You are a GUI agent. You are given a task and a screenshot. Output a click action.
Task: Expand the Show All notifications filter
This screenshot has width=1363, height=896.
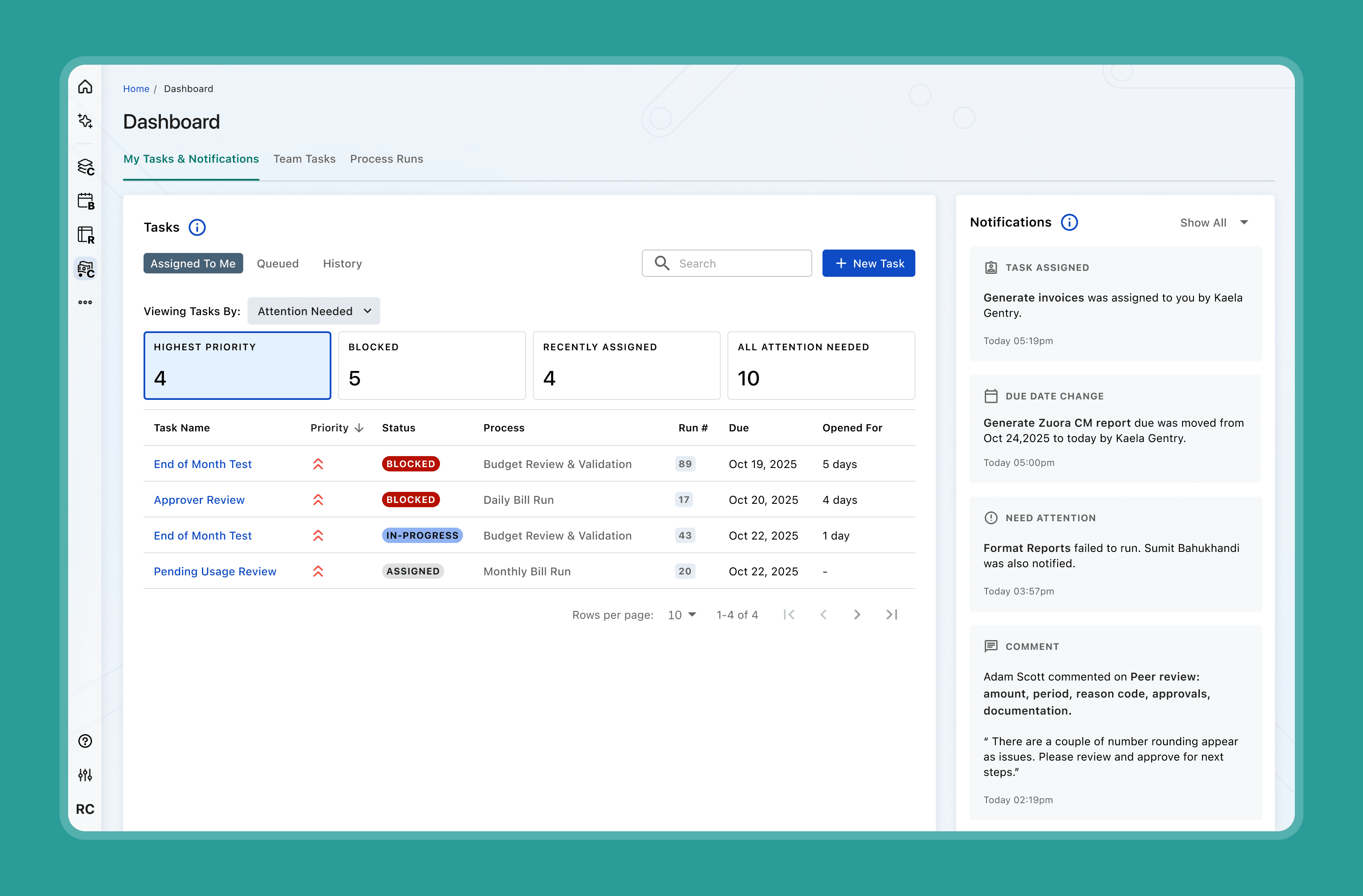point(1213,223)
